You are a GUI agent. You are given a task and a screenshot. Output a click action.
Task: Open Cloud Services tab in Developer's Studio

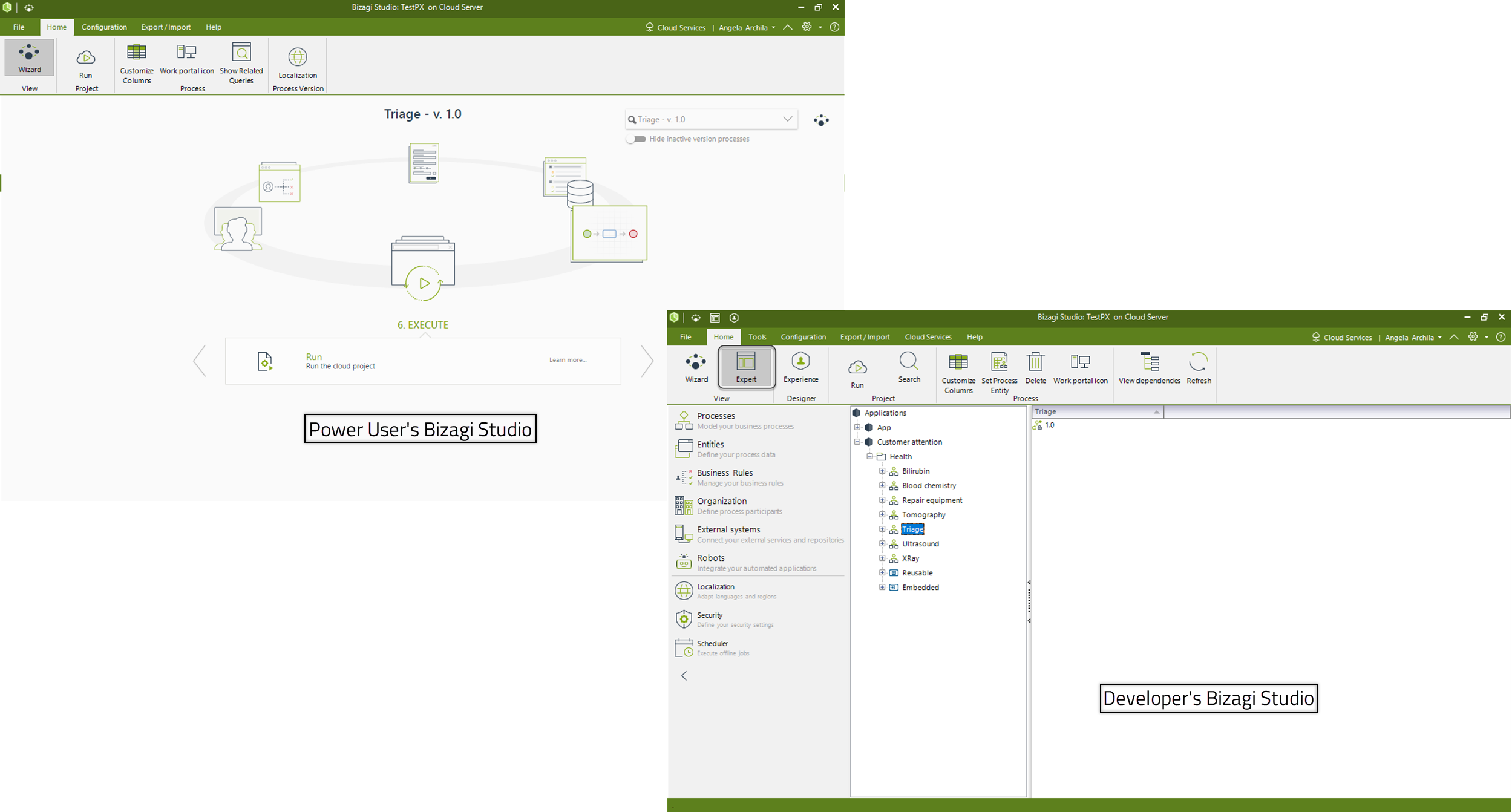928,337
